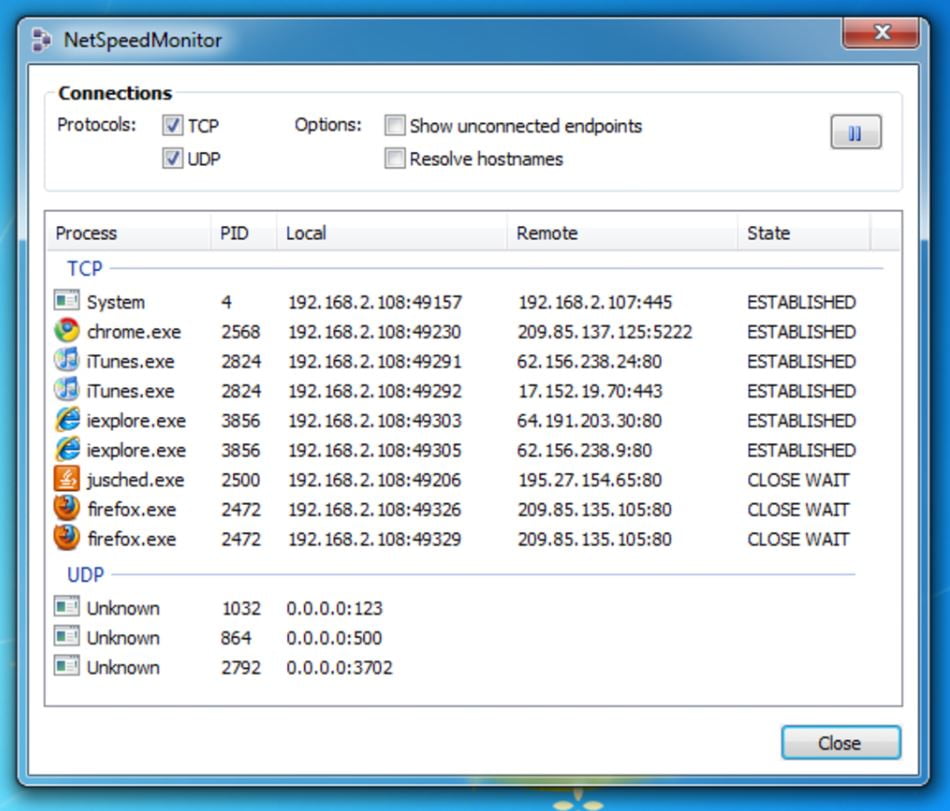Uncheck the UDP protocol checkbox
The width and height of the screenshot is (950, 811).
pos(173,159)
